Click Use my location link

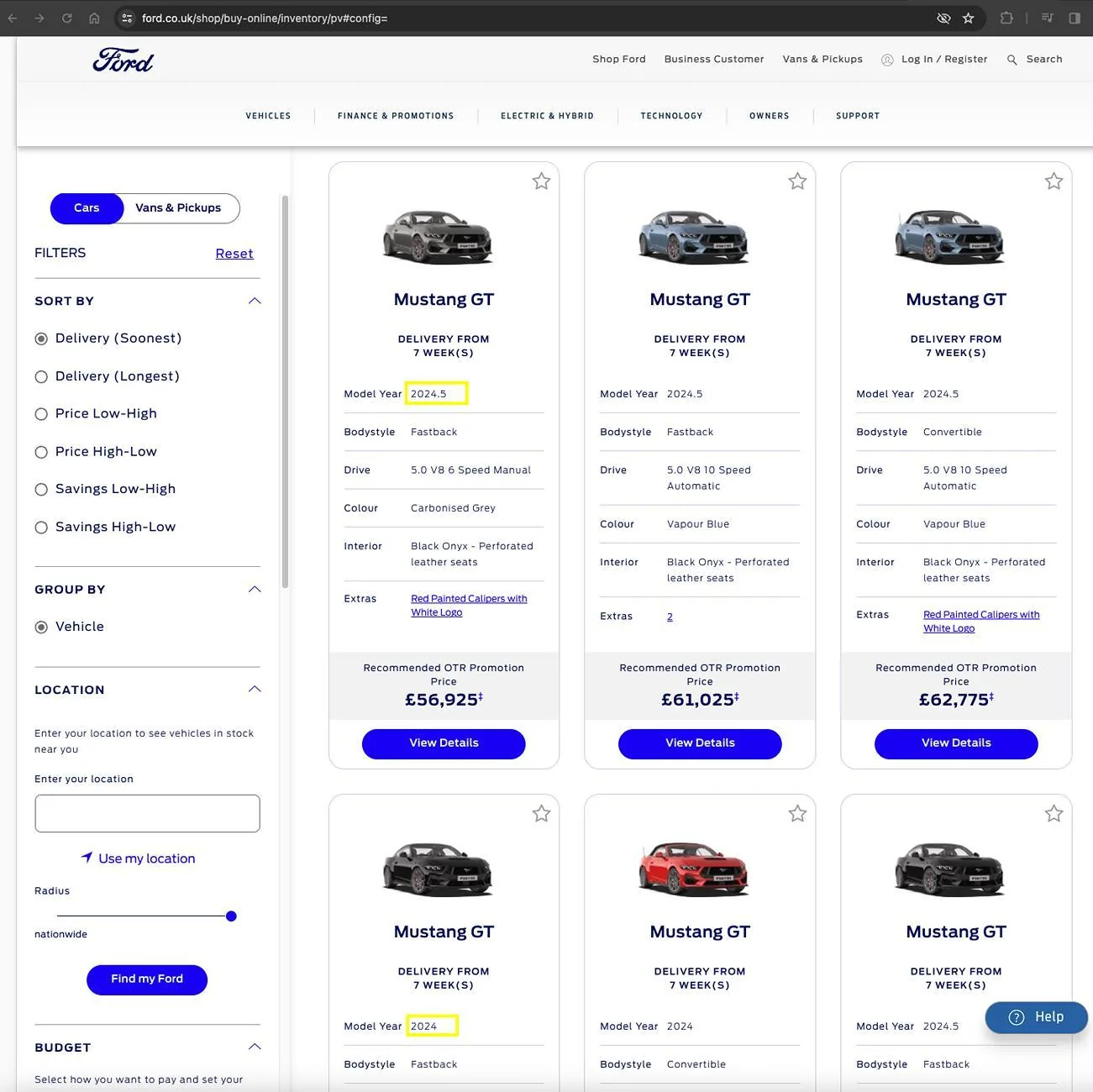[x=147, y=858]
